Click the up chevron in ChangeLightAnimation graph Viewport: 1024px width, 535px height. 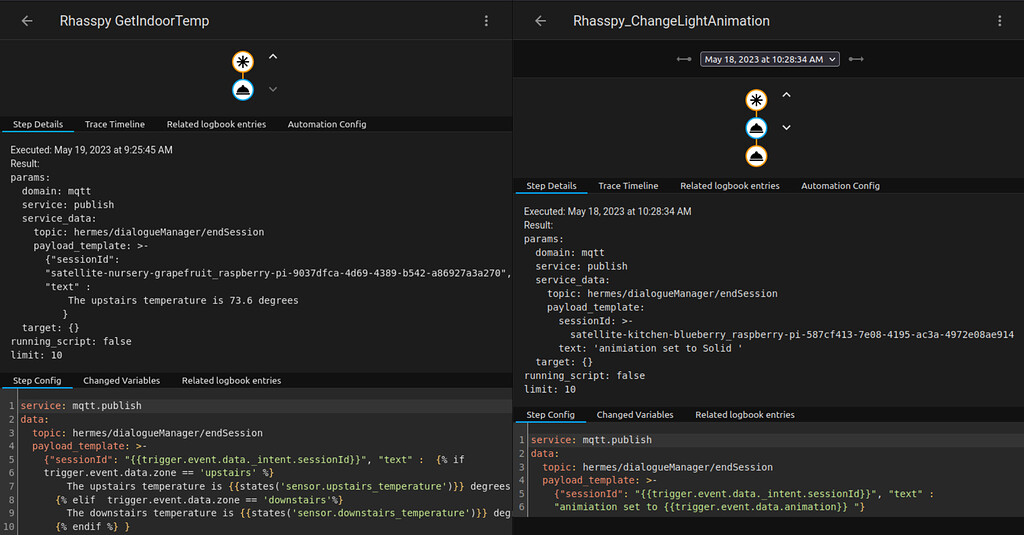tap(786, 95)
